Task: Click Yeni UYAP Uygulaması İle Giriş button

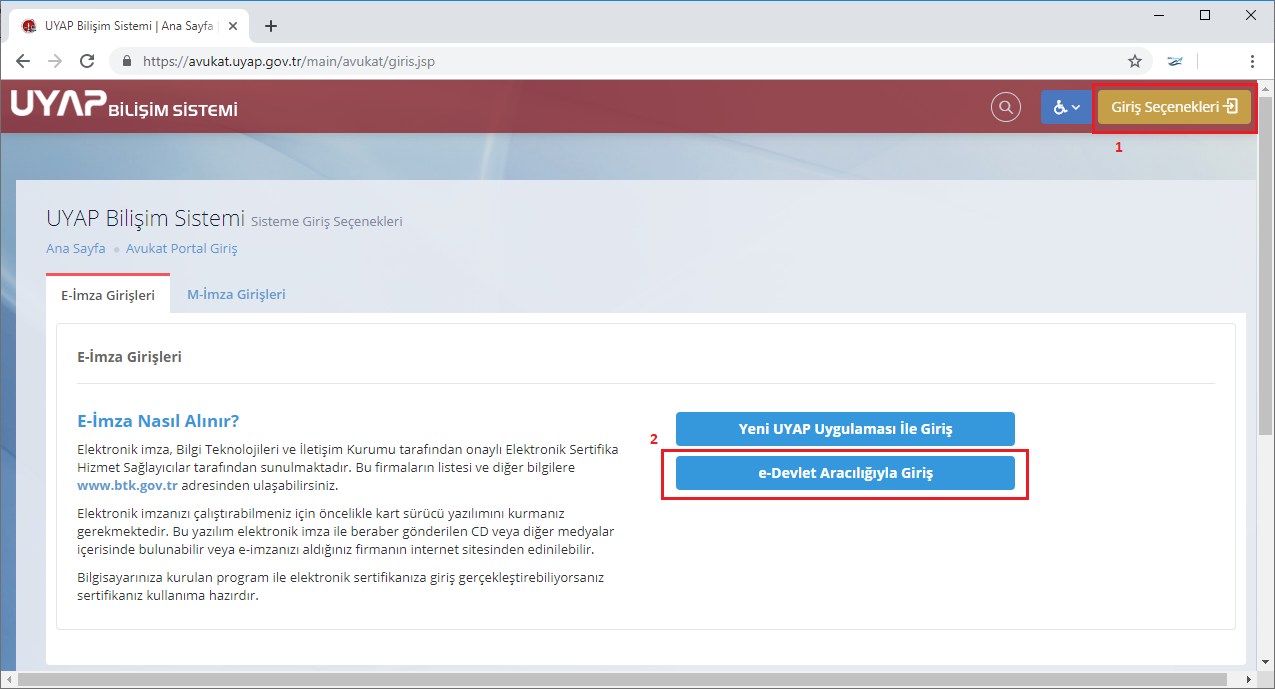Action: point(845,429)
